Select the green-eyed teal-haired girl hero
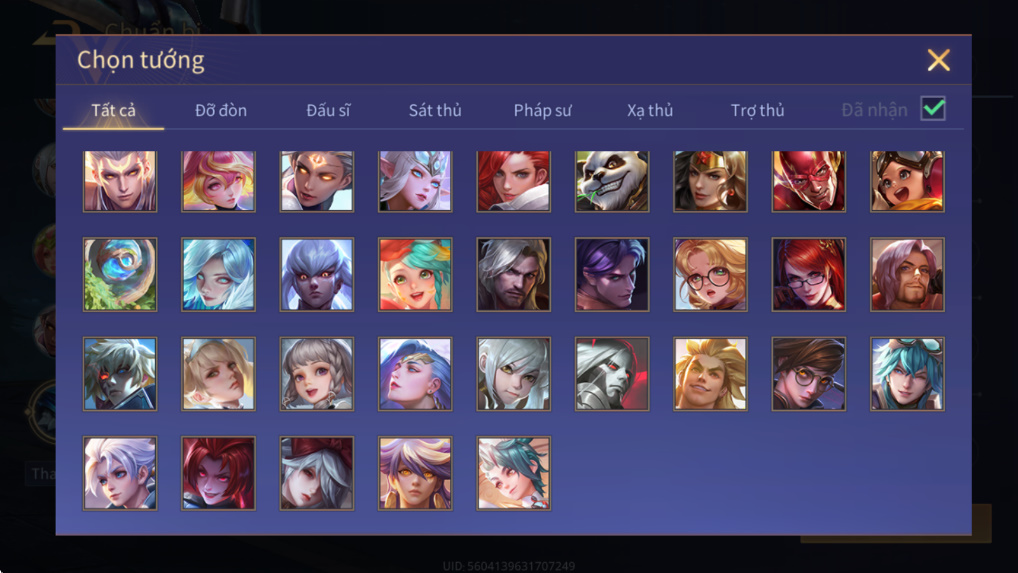The width and height of the screenshot is (1018, 573). coord(415,274)
